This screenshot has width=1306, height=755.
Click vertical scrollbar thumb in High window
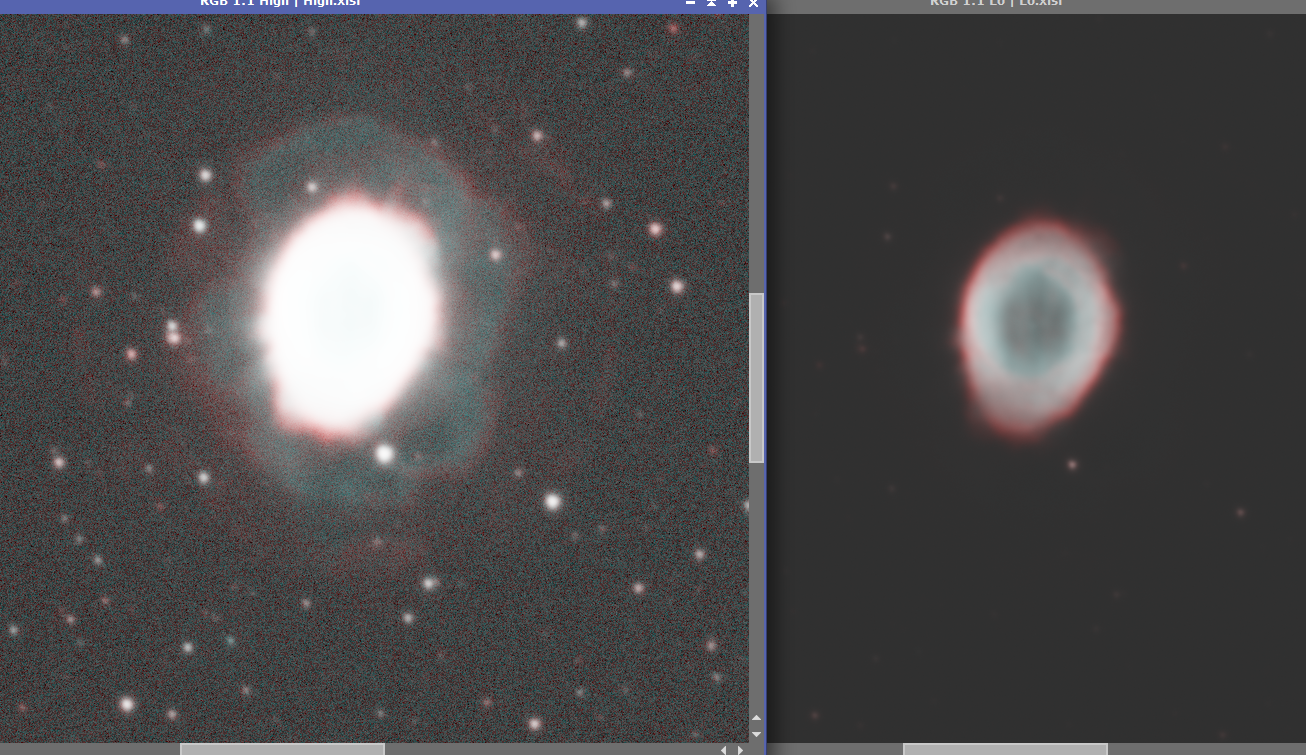tap(757, 377)
